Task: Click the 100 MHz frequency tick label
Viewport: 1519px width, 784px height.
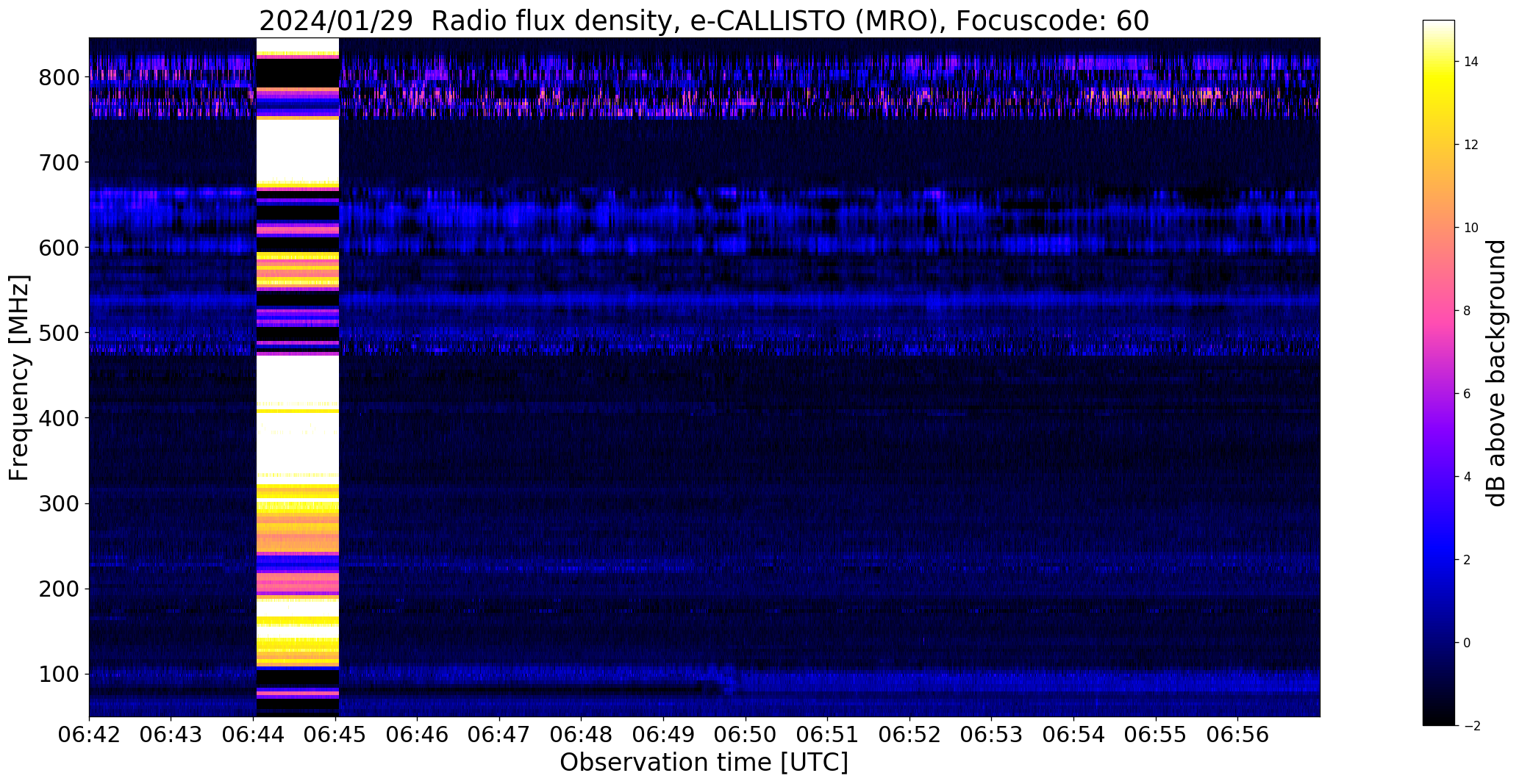Action: [x=59, y=674]
